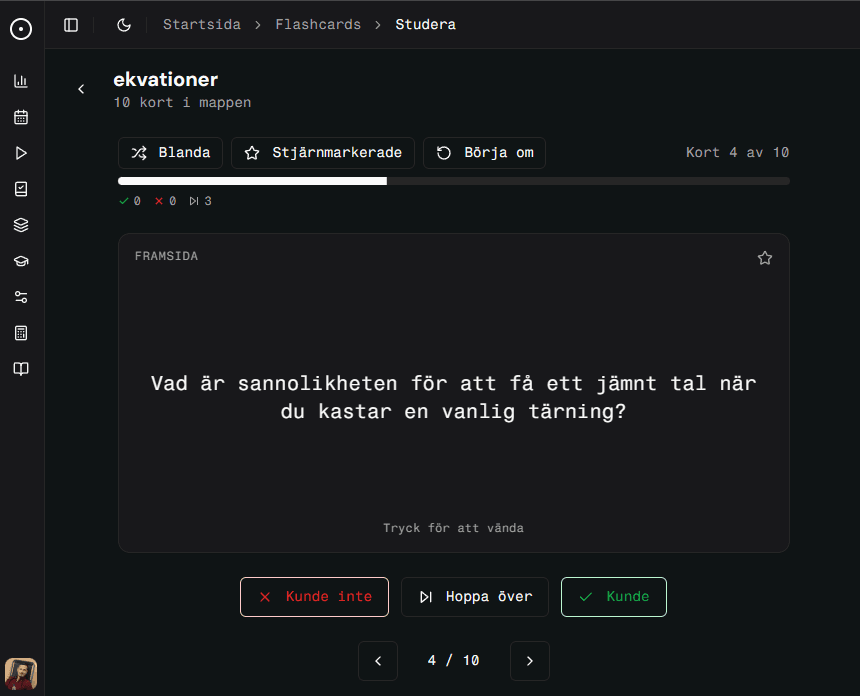The image size is (860, 696).
Task: Open the bar chart statistics sidebar icon
Action: click(21, 81)
